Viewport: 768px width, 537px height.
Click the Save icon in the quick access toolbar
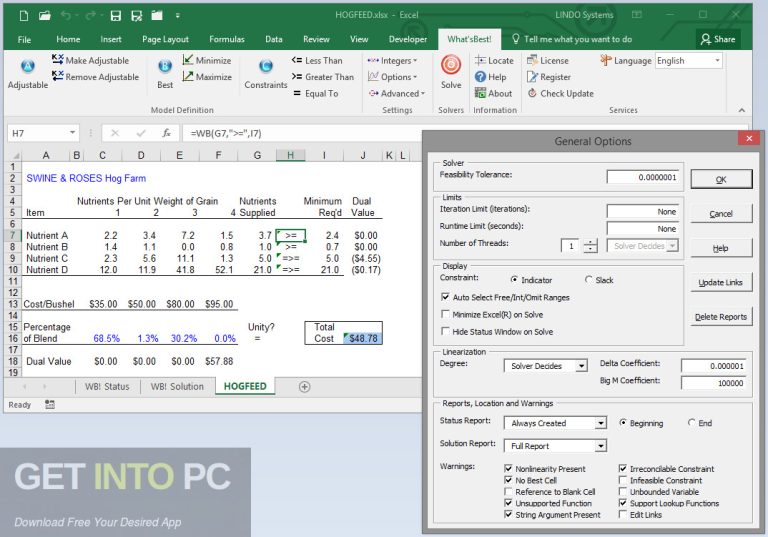[x=116, y=16]
